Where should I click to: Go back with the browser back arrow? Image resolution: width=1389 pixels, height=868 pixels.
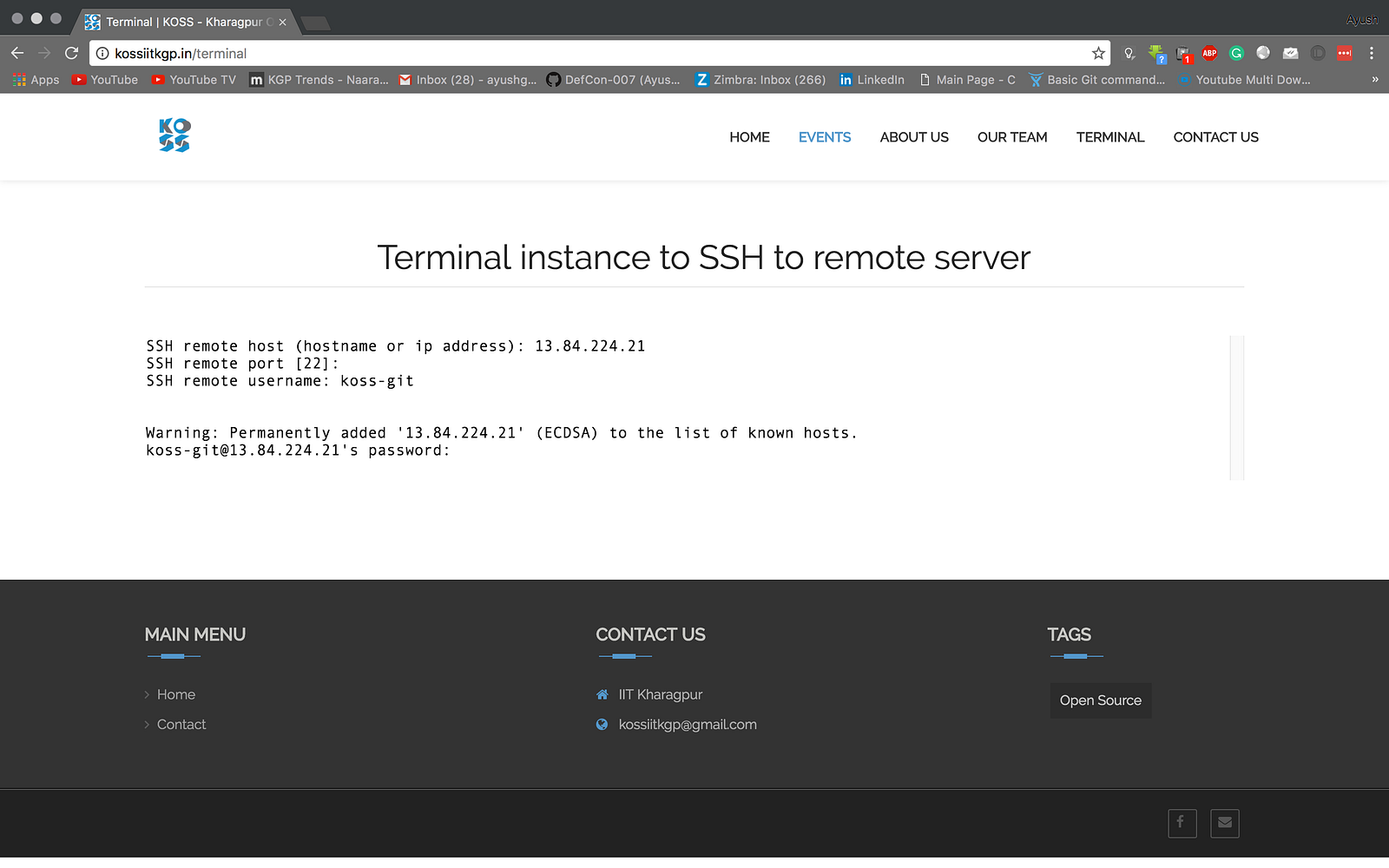tap(17, 53)
